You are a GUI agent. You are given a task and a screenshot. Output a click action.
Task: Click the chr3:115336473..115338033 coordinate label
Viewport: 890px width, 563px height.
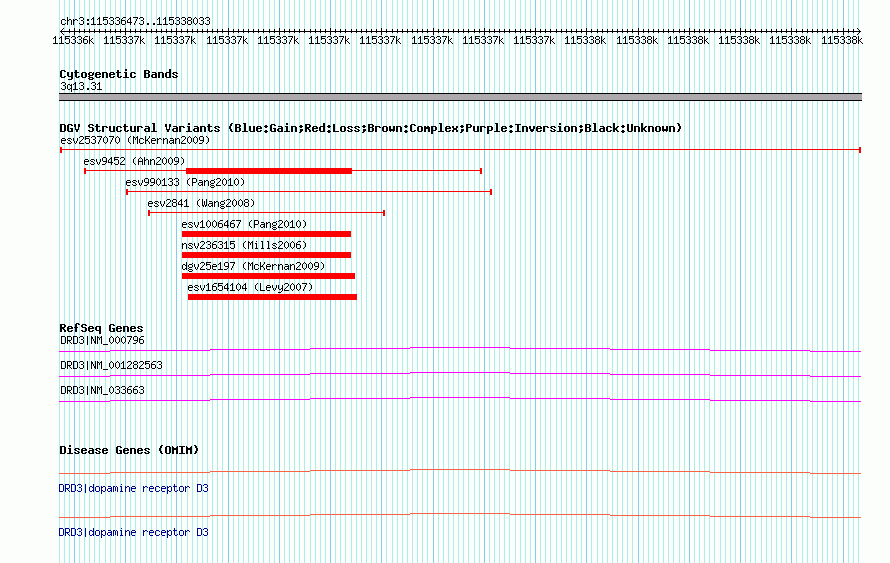point(135,22)
